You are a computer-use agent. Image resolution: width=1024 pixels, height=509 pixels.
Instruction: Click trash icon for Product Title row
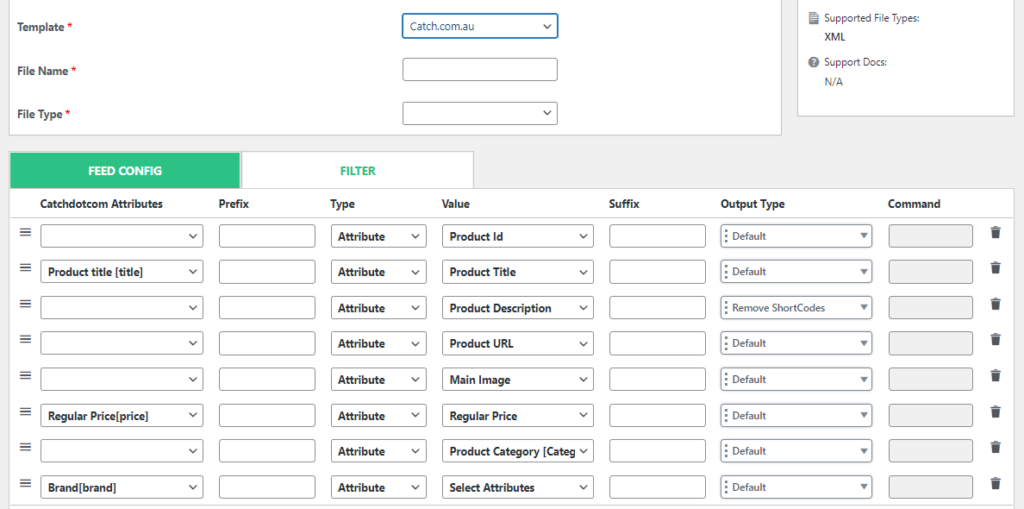tap(995, 268)
